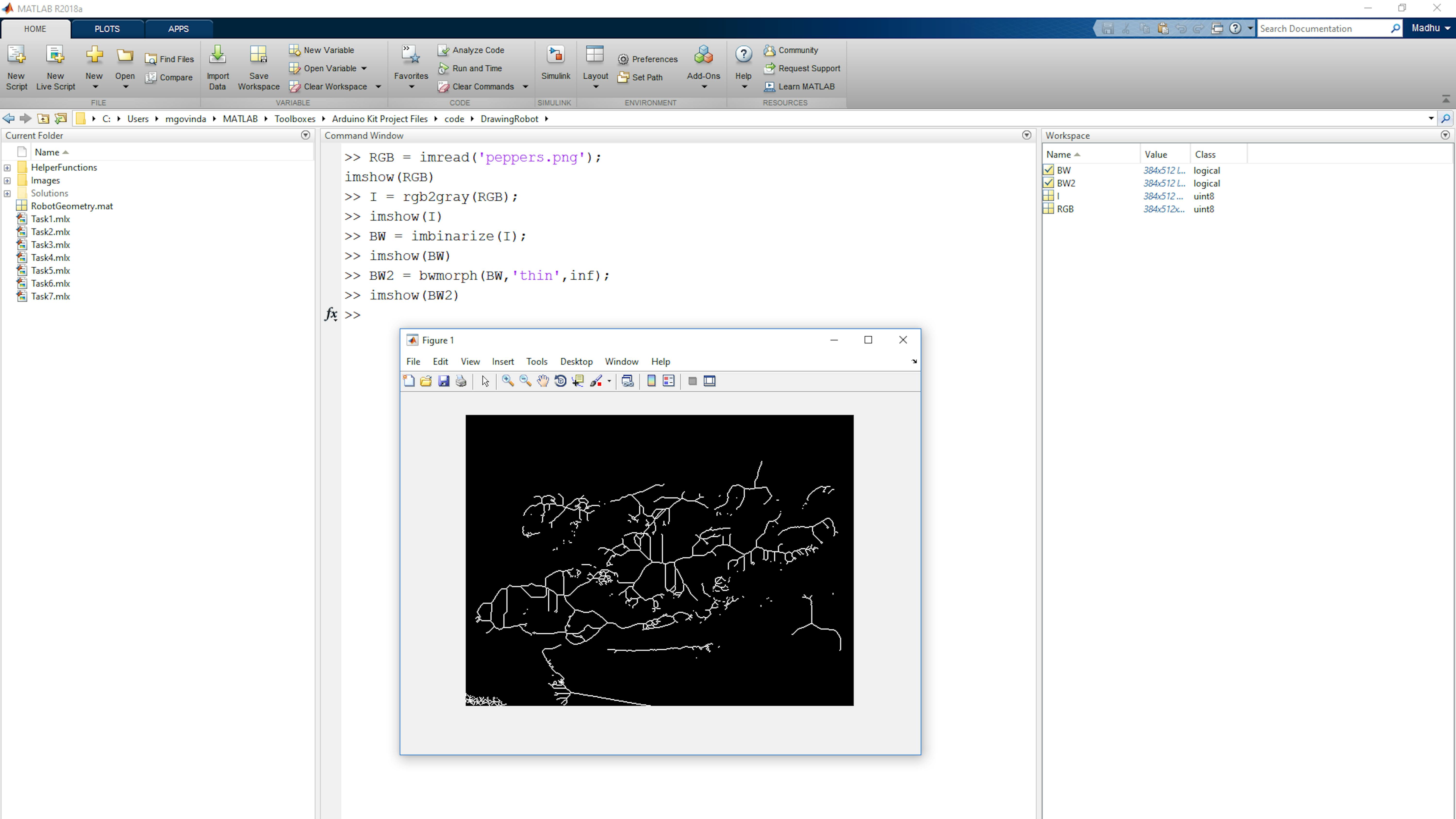The image size is (1456, 819).
Task: Click Link Plot icon in Figure 1
Action: tap(627, 381)
